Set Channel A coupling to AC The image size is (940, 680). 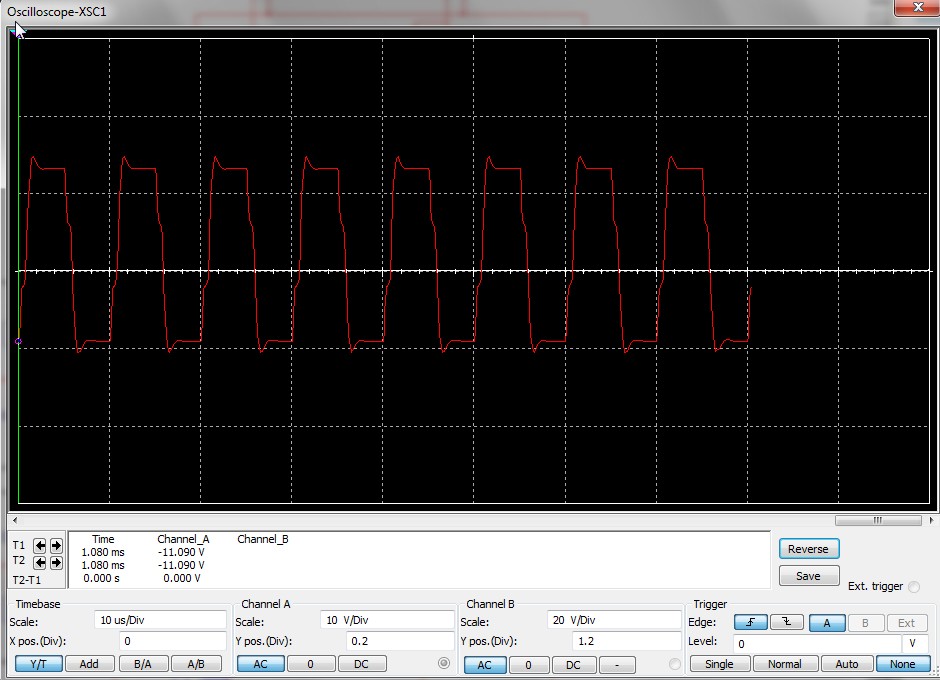(260, 664)
